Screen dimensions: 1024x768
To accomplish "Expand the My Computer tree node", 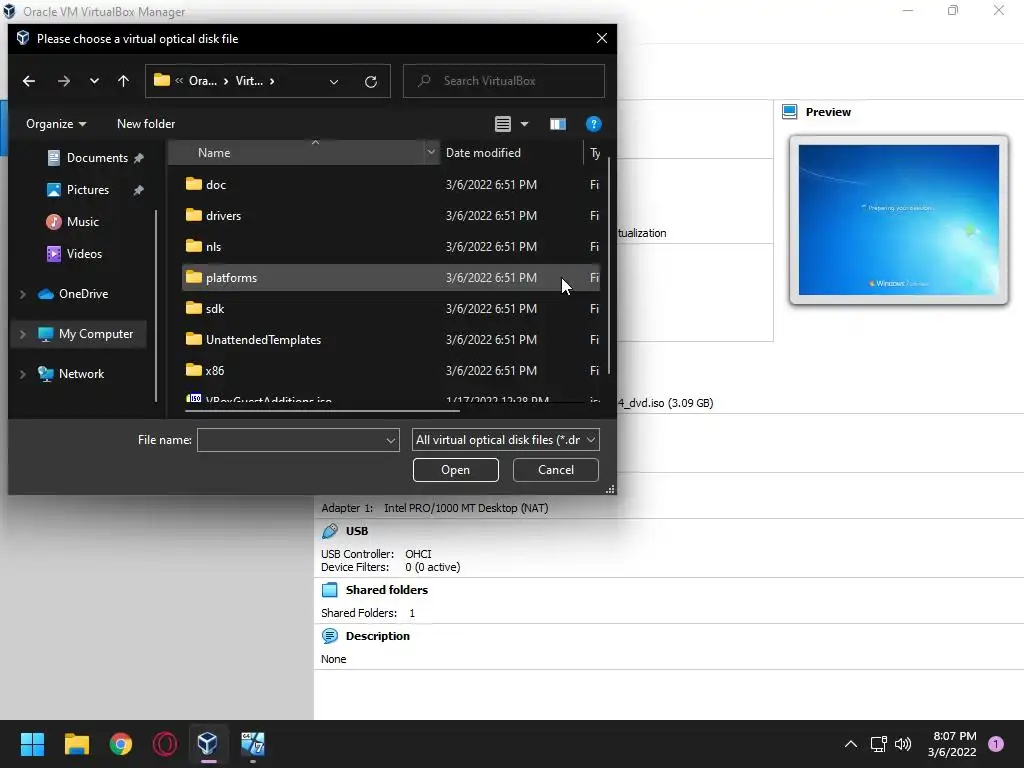I will tap(23, 334).
